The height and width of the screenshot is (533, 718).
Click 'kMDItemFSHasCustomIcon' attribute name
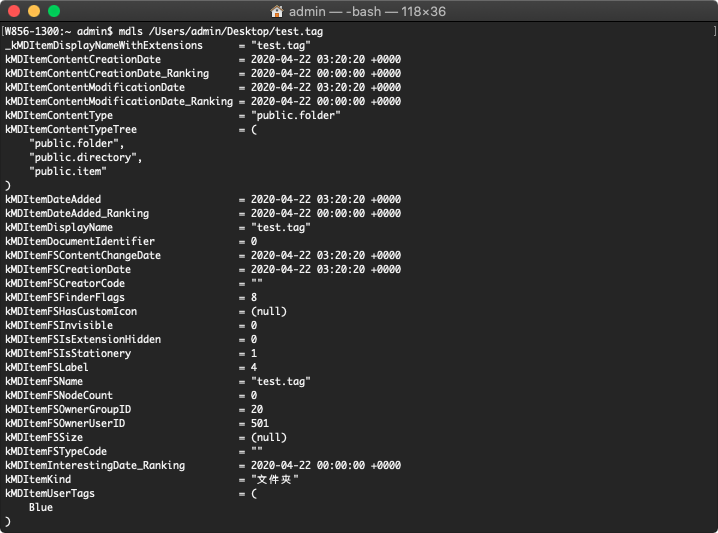pos(71,311)
